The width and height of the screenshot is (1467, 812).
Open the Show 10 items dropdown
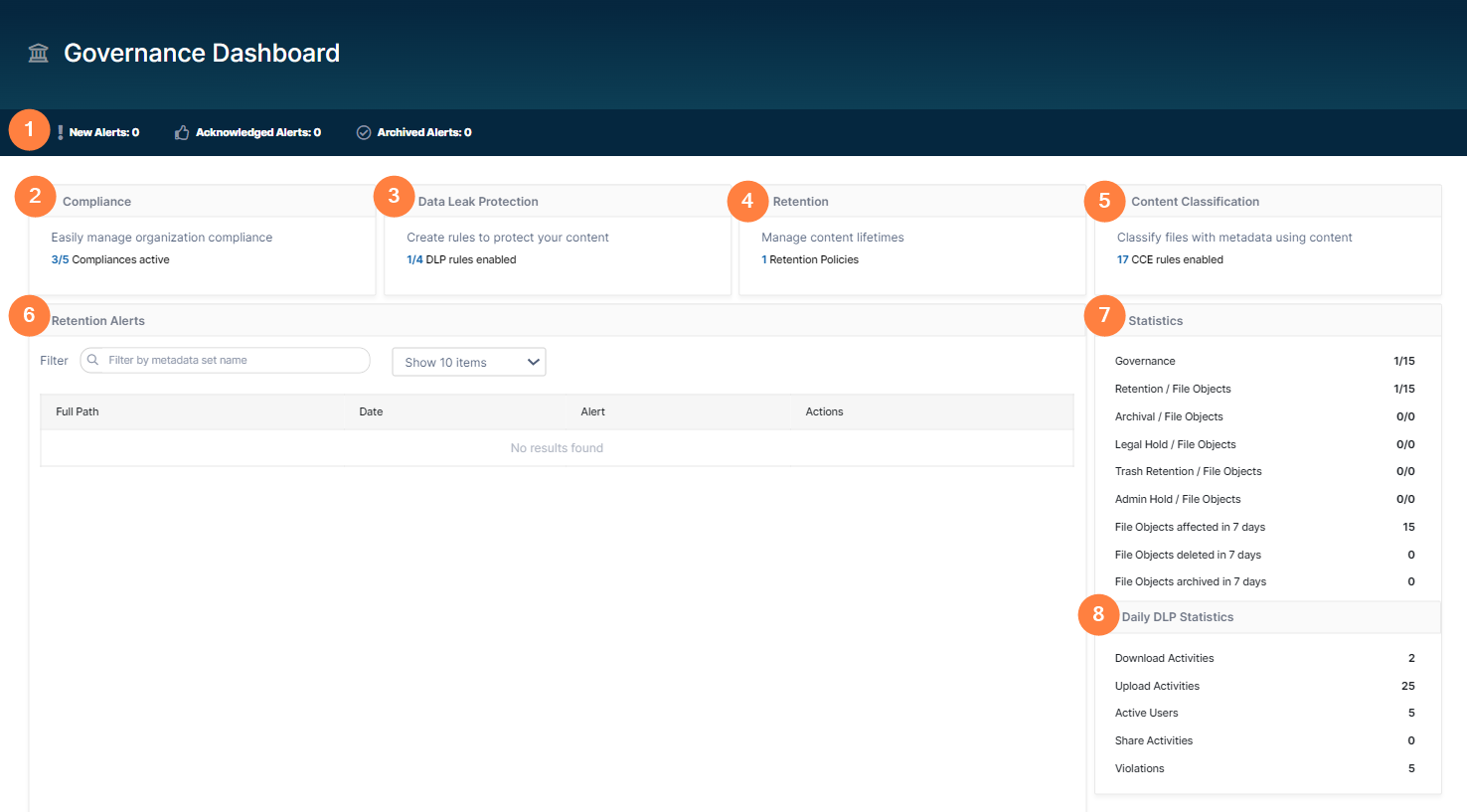coord(469,362)
